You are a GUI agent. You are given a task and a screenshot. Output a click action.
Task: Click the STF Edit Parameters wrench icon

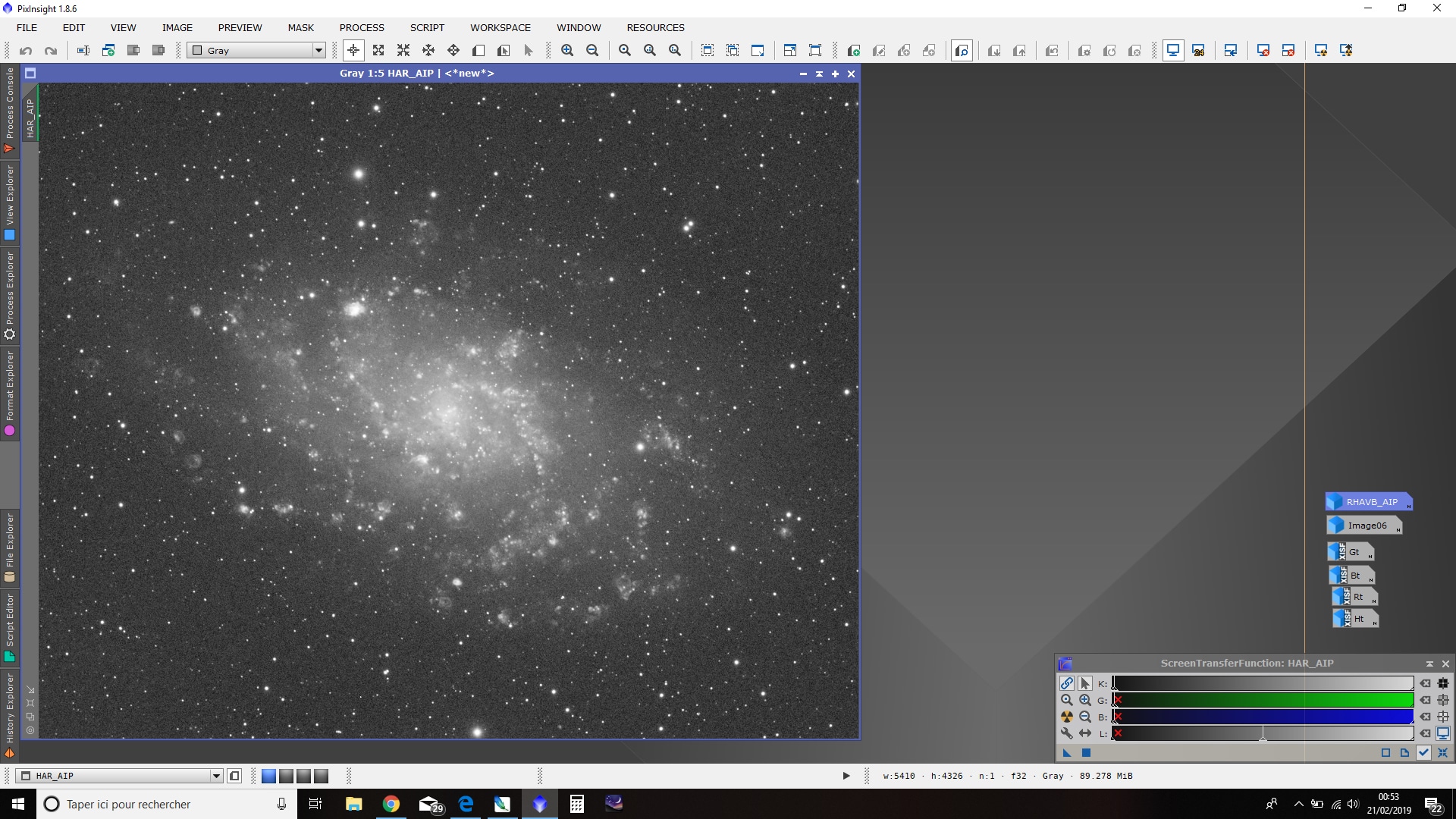(x=1067, y=733)
